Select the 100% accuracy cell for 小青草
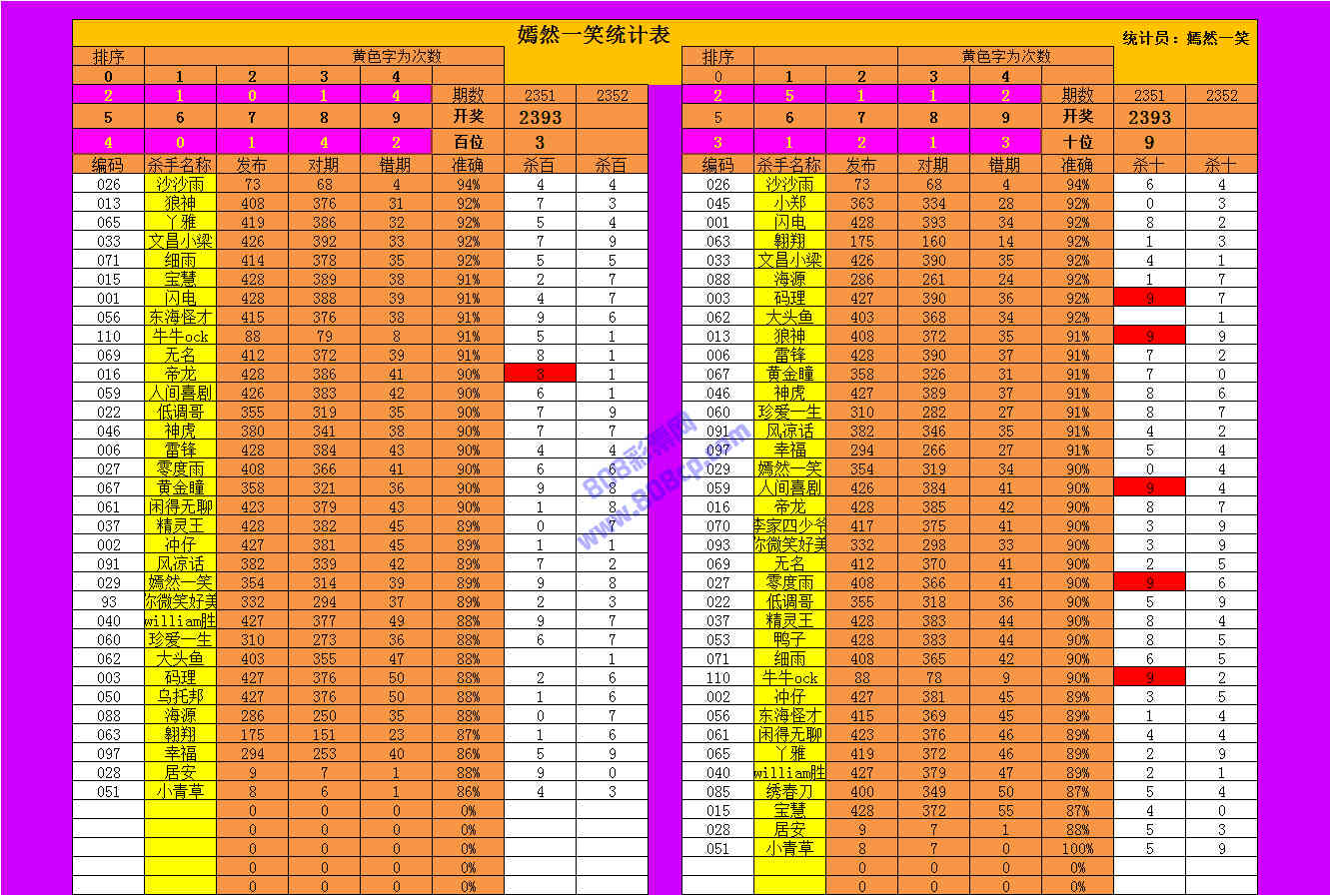The image size is (1330, 896). point(1077,848)
